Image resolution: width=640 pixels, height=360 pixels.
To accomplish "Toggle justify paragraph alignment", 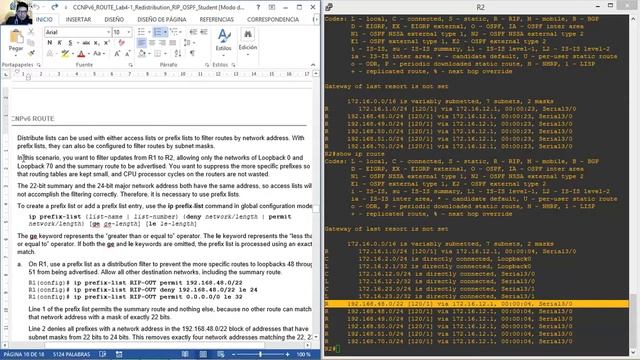I will click(173, 42).
